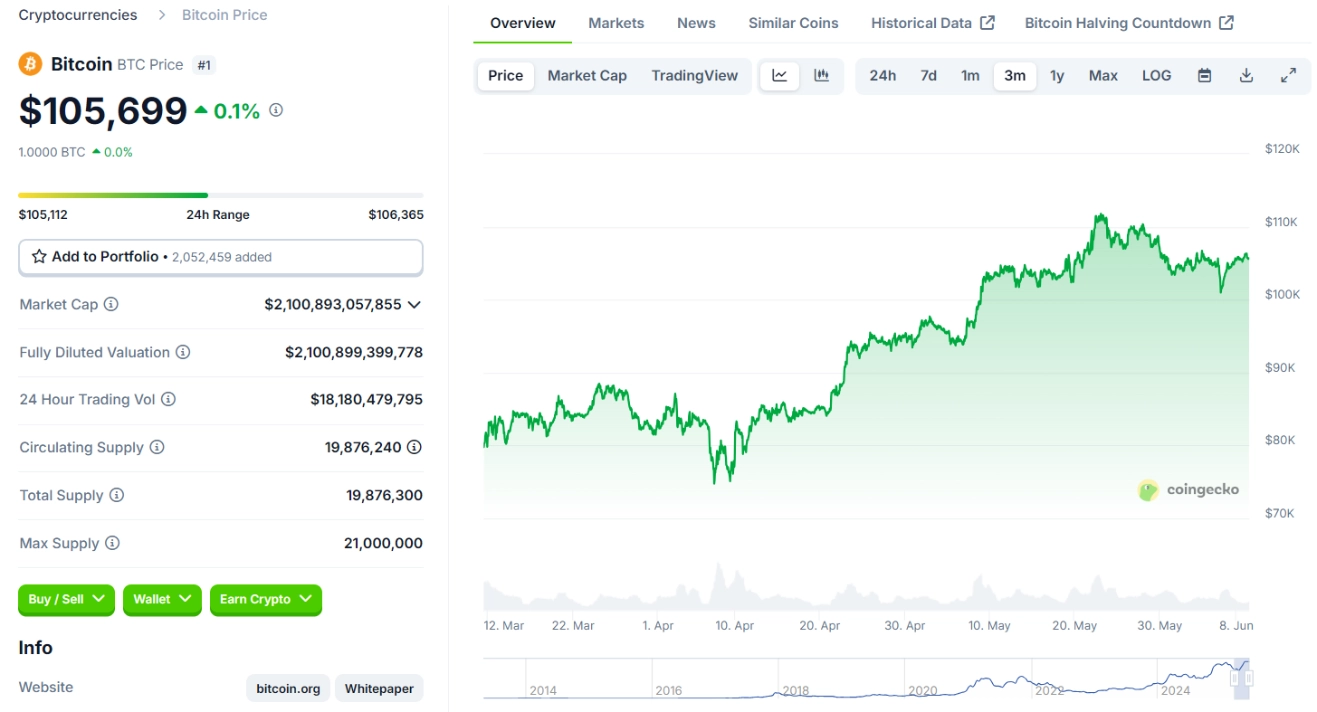The height and width of the screenshot is (712, 1317).
Task: Select the TradingView chart mode
Action: [x=695, y=76]
